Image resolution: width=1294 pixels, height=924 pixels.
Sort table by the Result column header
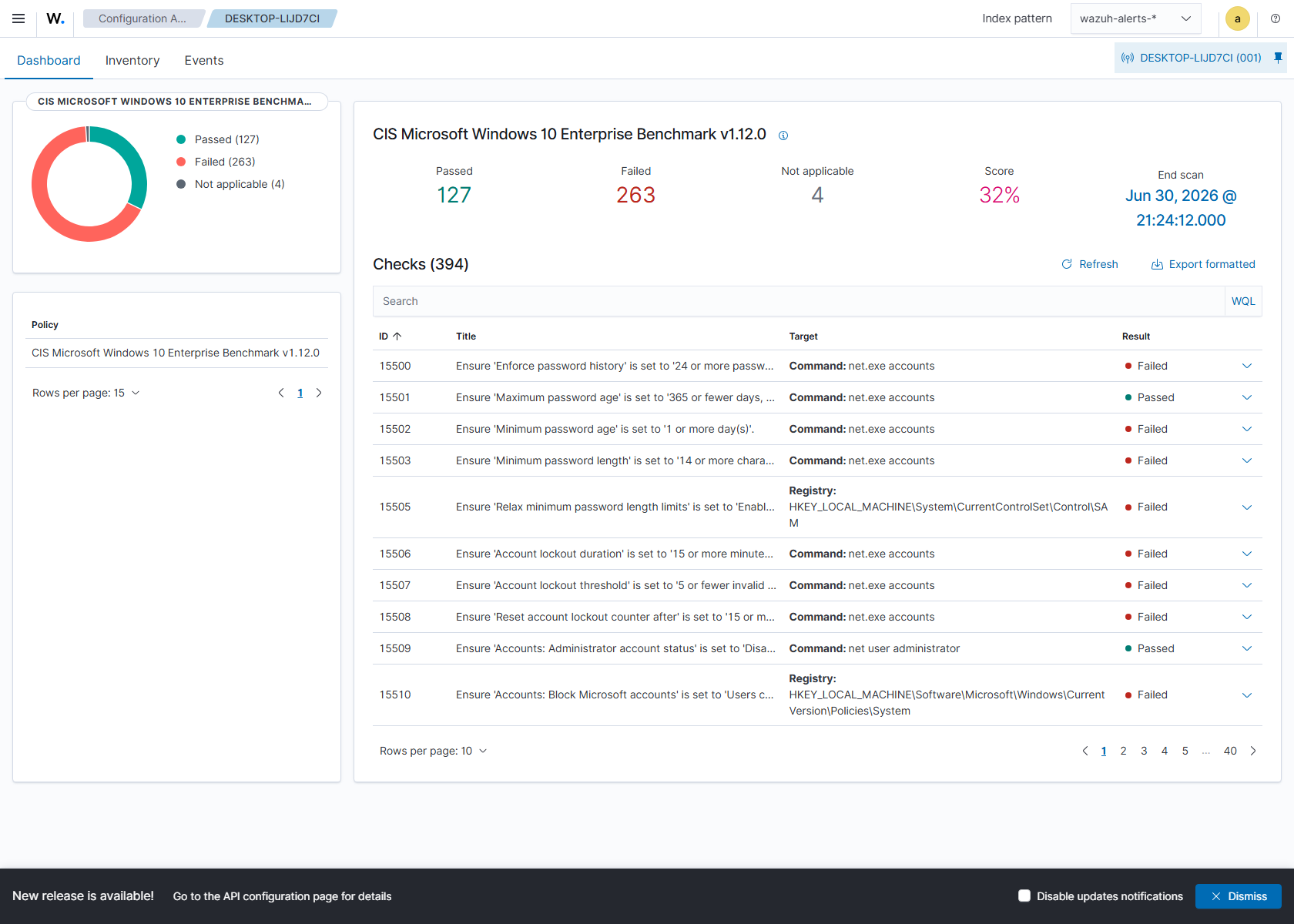tap(1136, 336)
